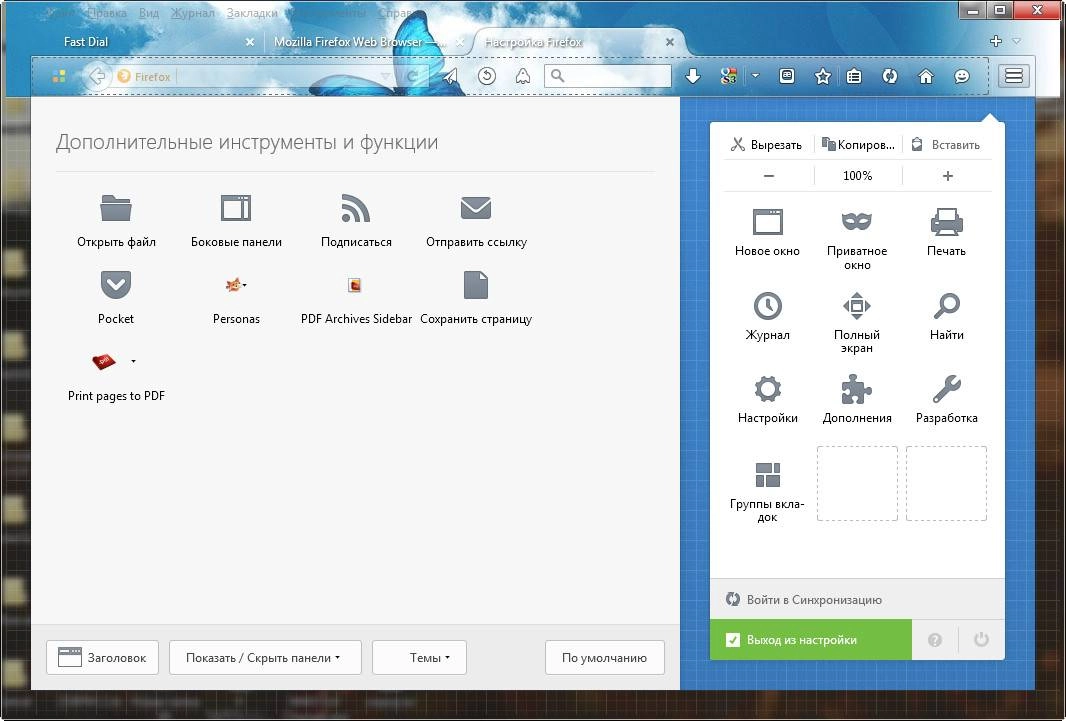Close the Fast Dial tab
Image resolution: width=1066 pixels, height=721 pixels.
[250, 42]
